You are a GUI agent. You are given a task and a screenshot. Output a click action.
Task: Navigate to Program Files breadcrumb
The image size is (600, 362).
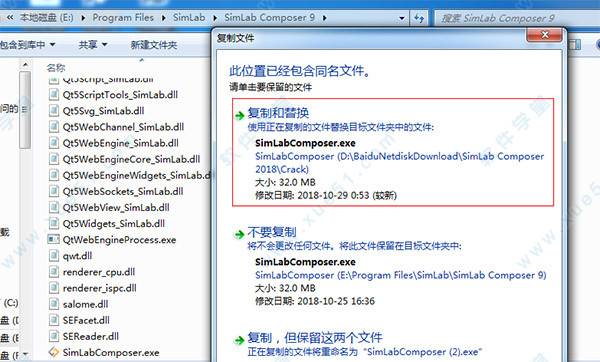coord(123,18)
